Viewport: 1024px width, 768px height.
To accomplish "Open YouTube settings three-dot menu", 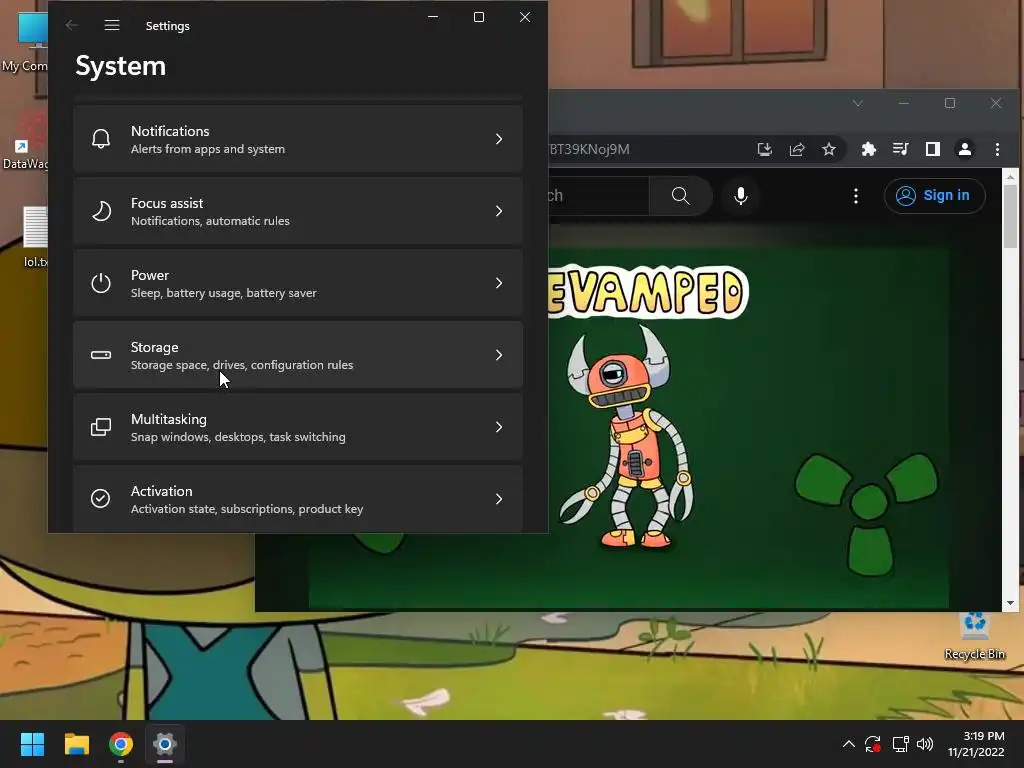I will tap(856, 196).
